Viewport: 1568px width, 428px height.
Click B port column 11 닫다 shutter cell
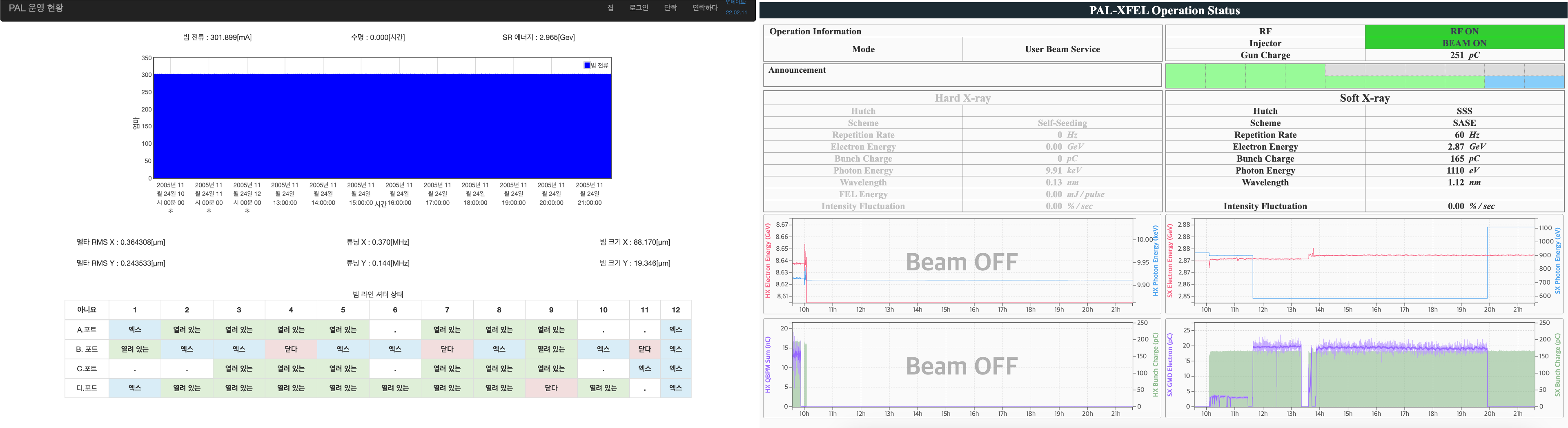coord(645,349)
